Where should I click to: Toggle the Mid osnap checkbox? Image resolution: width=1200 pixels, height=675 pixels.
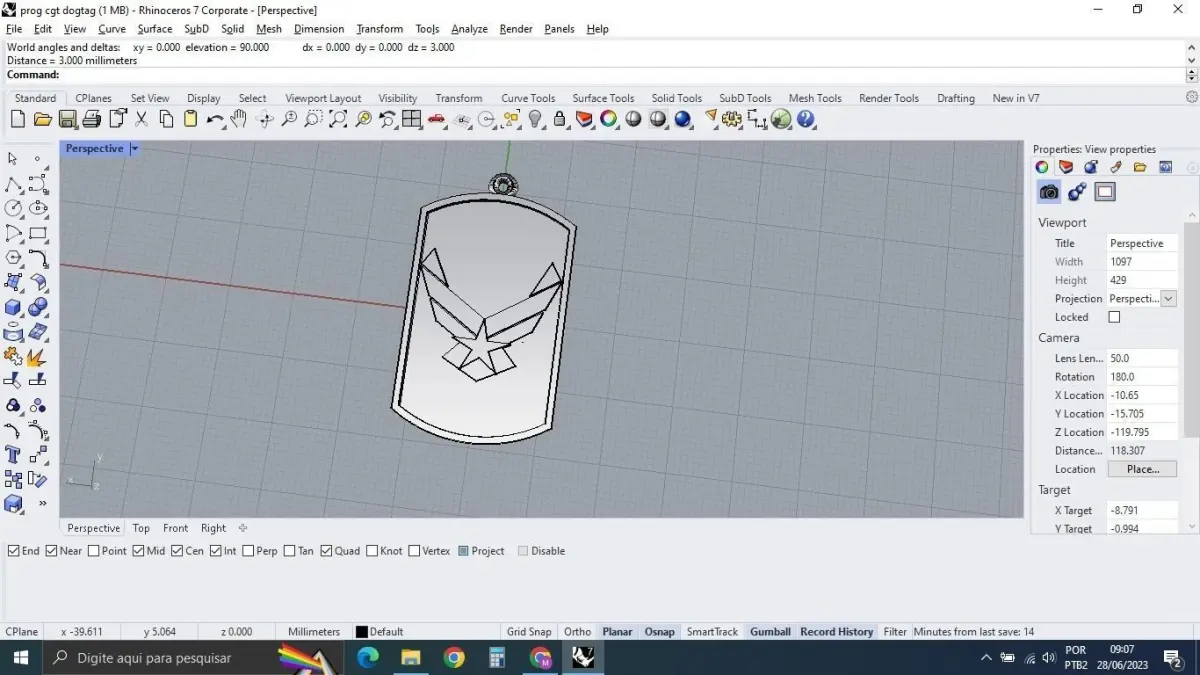(138, 551)
